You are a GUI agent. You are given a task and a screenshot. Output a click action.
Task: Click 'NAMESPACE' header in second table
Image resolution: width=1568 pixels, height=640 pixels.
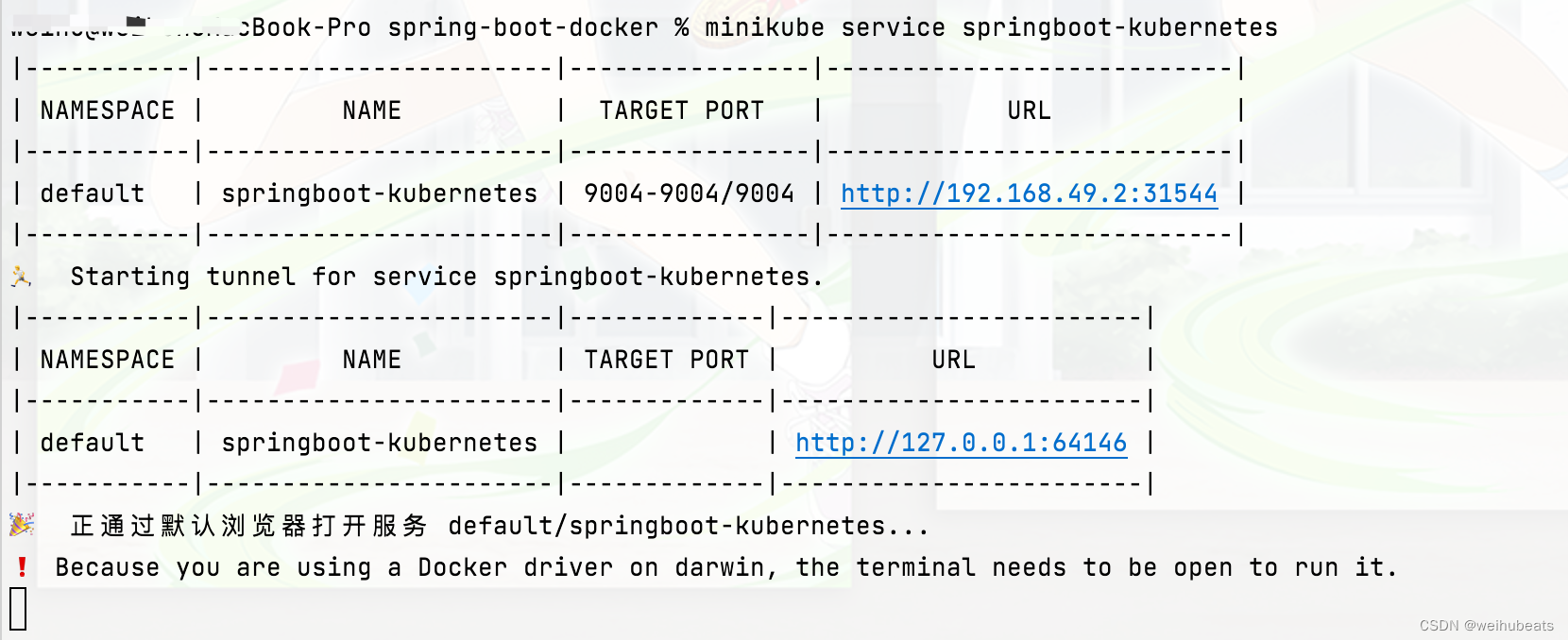[x=107, y=360]
